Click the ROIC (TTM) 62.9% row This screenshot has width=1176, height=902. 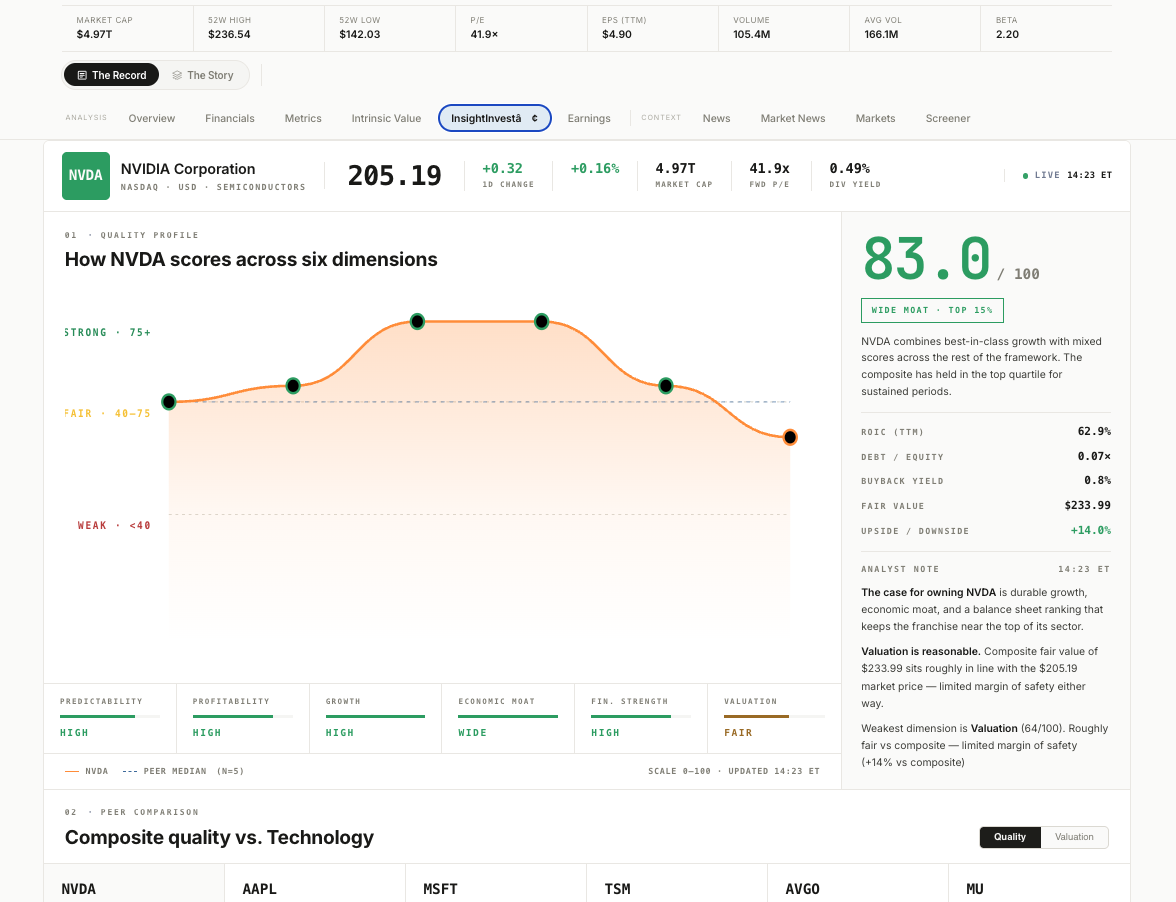click(986, 432)
